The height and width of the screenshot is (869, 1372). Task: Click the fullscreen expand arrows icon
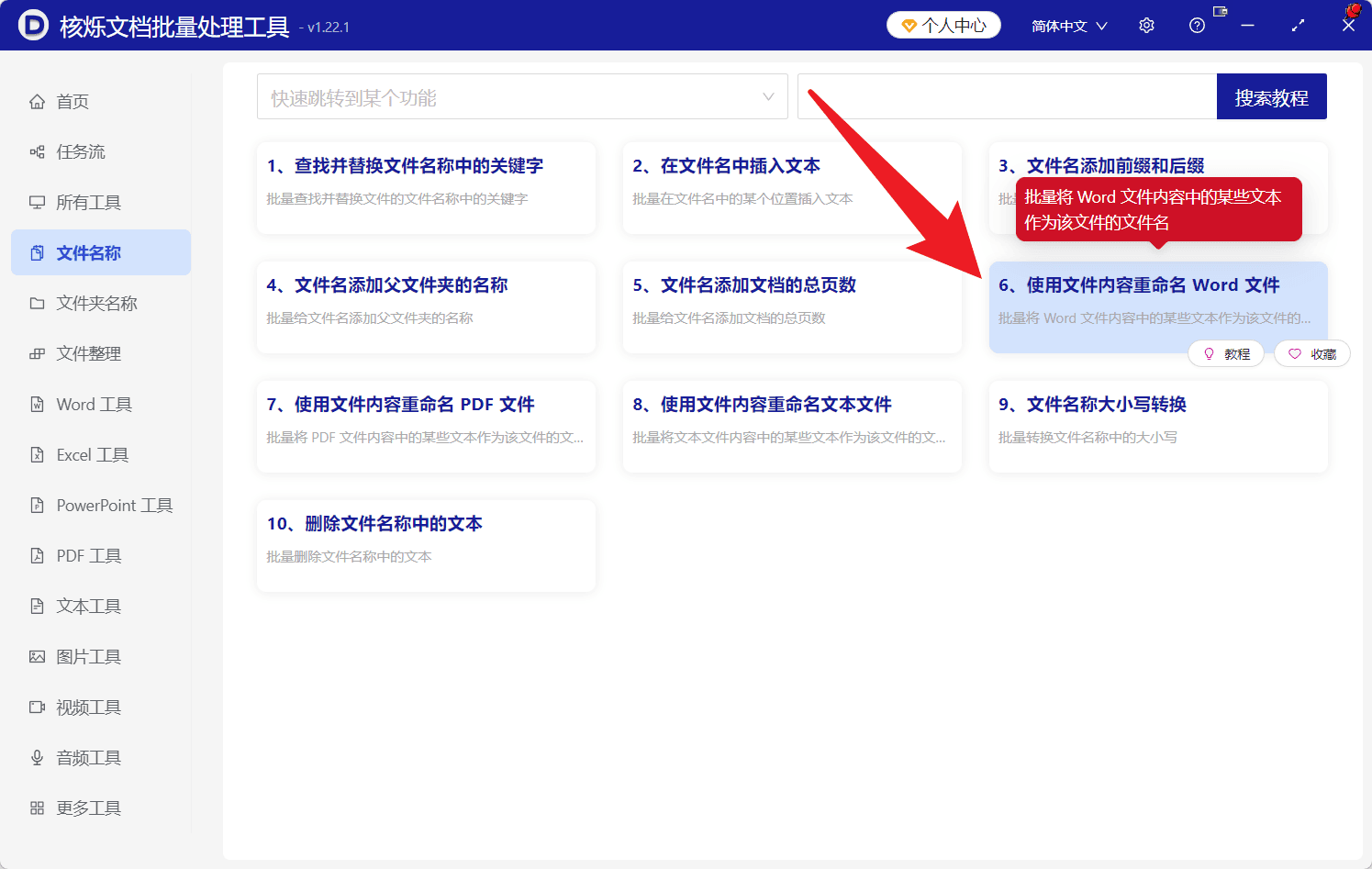(x=1298, y=26)
